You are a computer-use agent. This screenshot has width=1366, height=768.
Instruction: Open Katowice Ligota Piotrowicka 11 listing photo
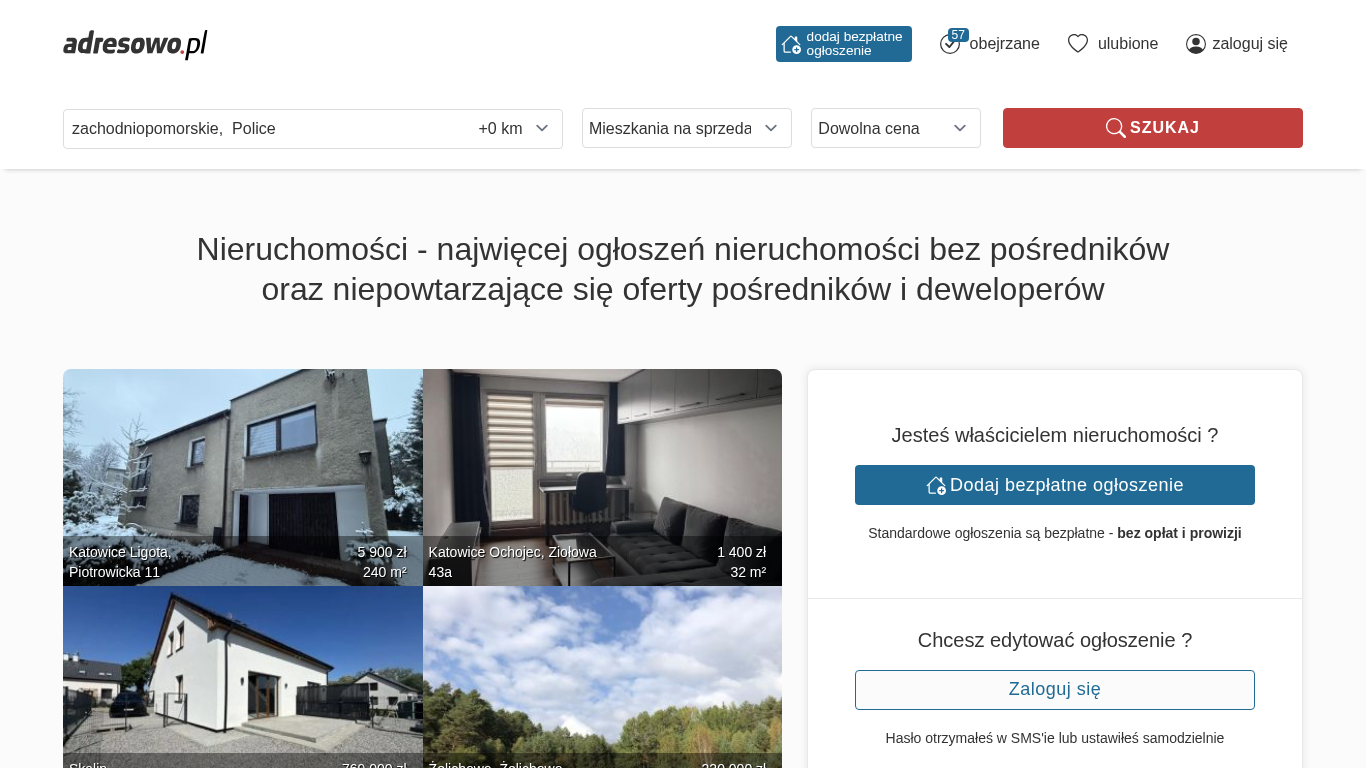(242, 460)
